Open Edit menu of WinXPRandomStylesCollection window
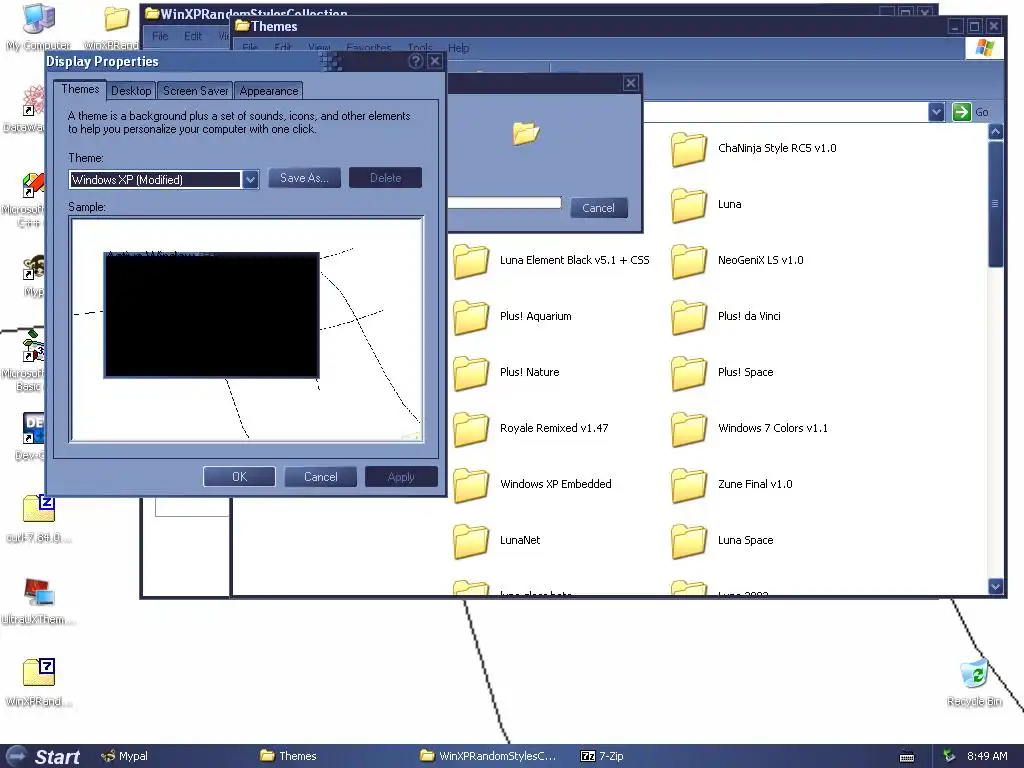This screenshot has height=768, width=1024. (x=193, y=36)
